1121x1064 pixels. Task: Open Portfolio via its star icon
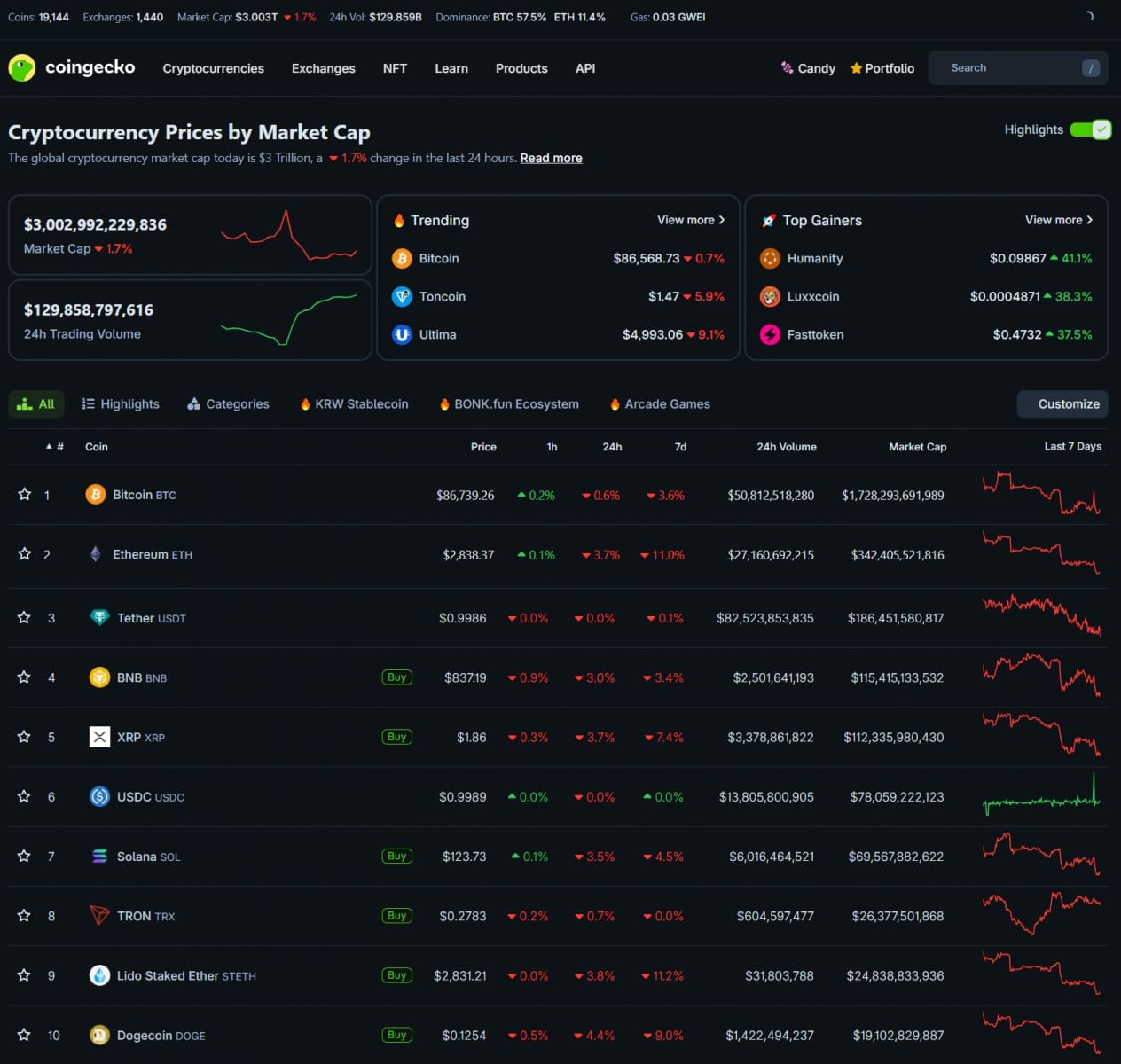click(x=856, y=67)
